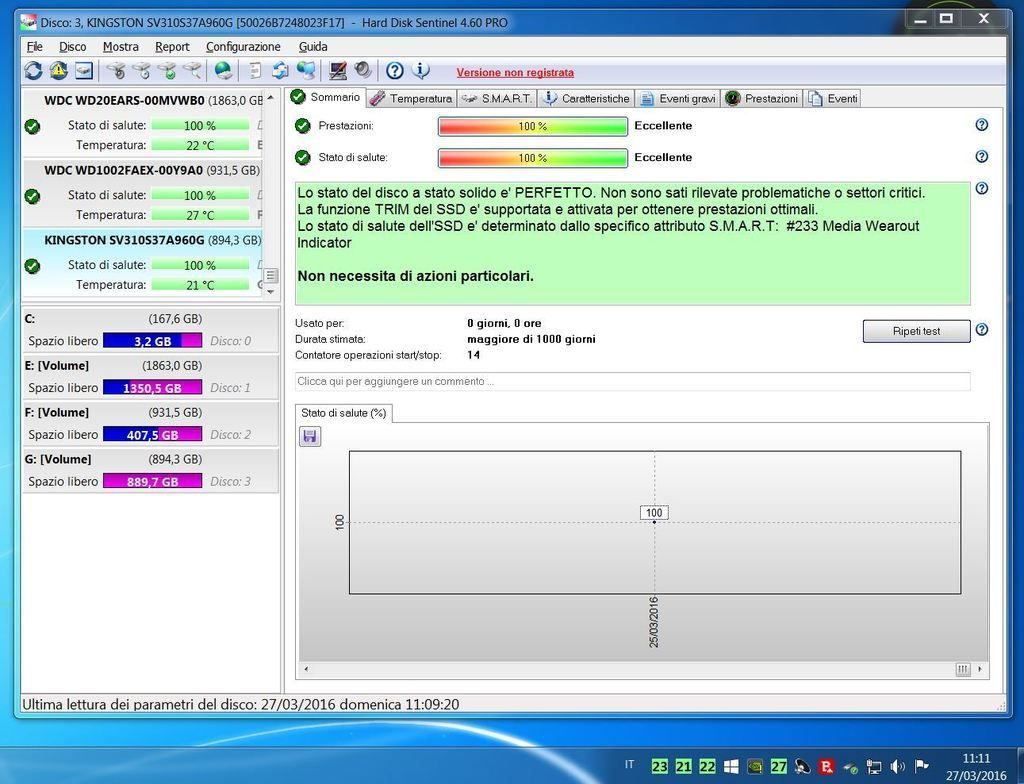Screen dimensions: 1024x784
Task: Click help icon beside Prestazioni rating
Action: (x=981, y=125)
